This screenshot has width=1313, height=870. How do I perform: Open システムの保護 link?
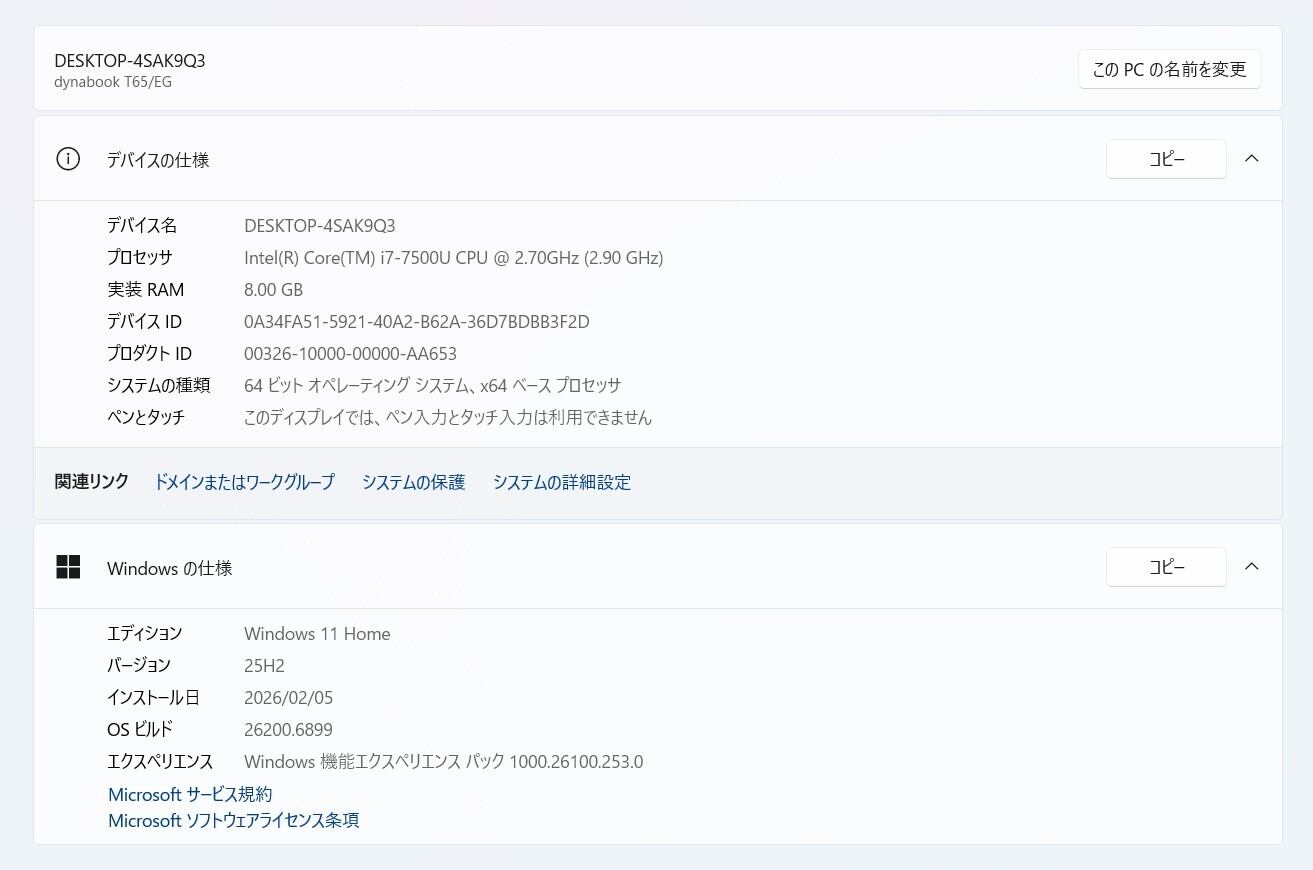tap(413, 482)
